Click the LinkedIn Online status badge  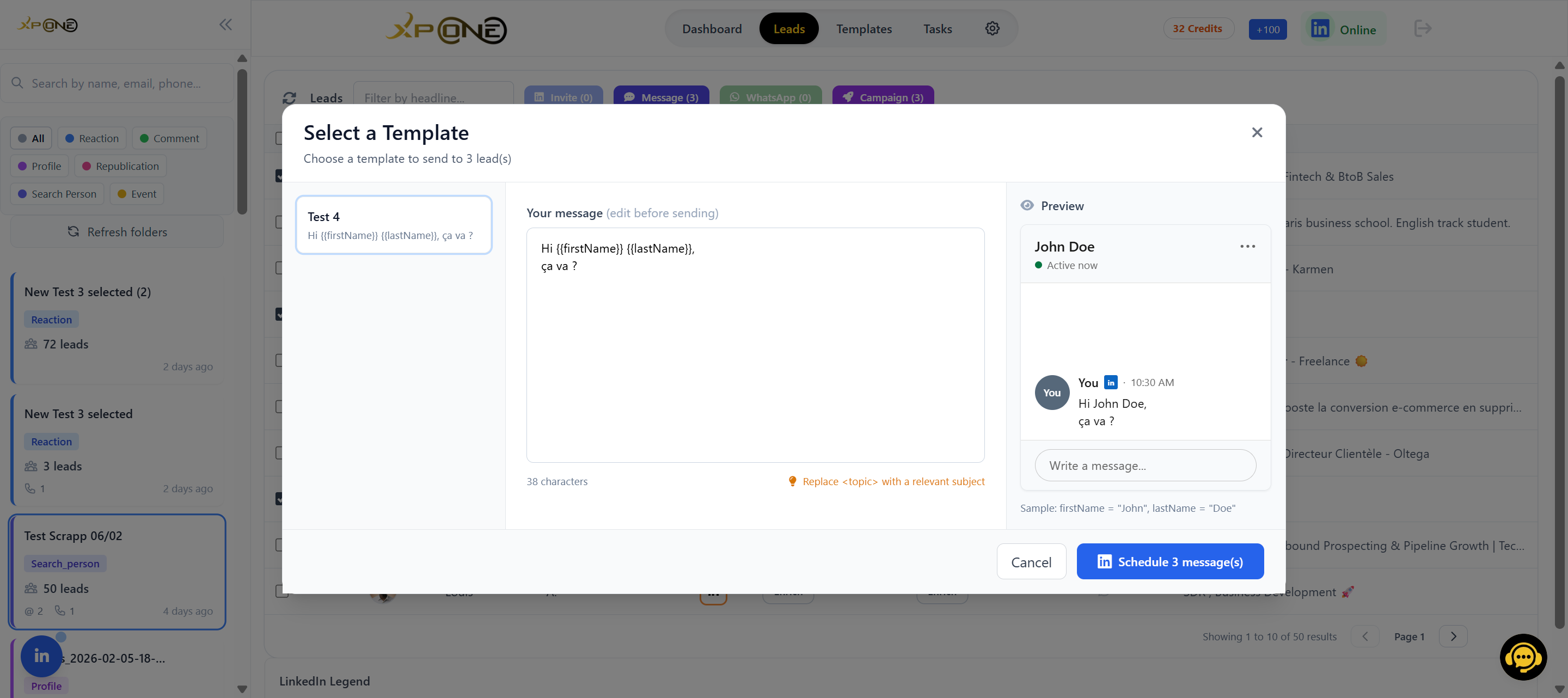(1343, 29)
